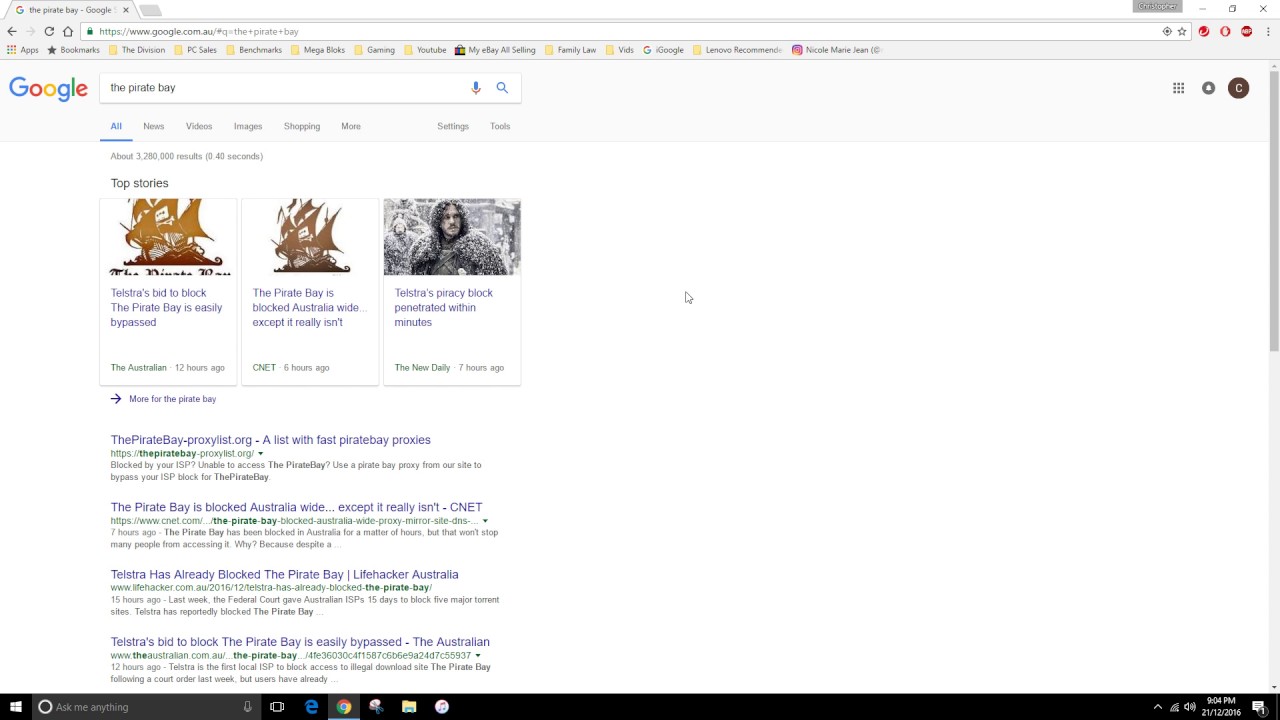Click CNET story pirate ship thumbnail
This screenshot has height=720, width=1280.
click(x=310, y=237)
